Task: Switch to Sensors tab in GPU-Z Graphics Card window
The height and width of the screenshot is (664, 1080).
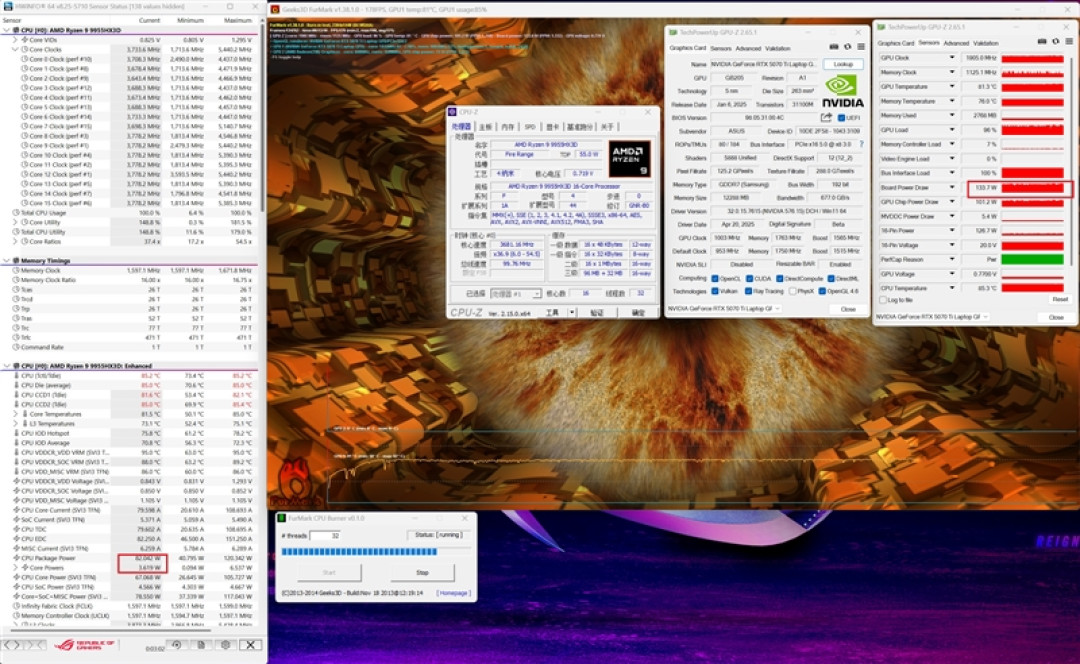Action: point(721,48)
